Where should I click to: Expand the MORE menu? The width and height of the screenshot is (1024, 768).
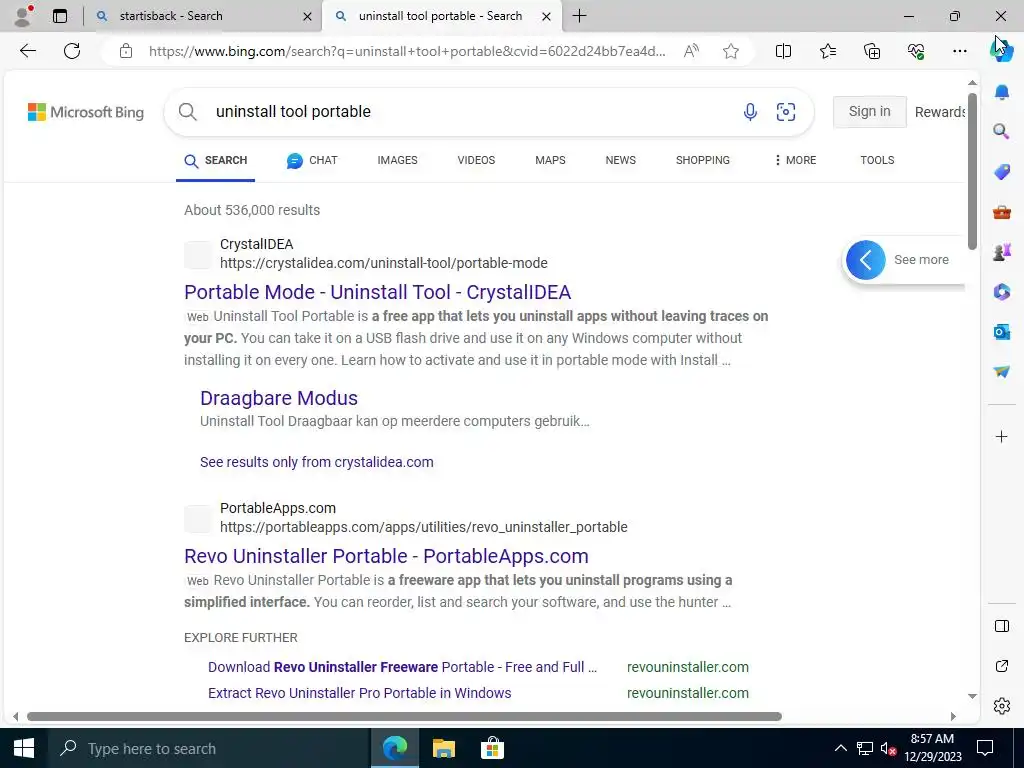point(795,161)
